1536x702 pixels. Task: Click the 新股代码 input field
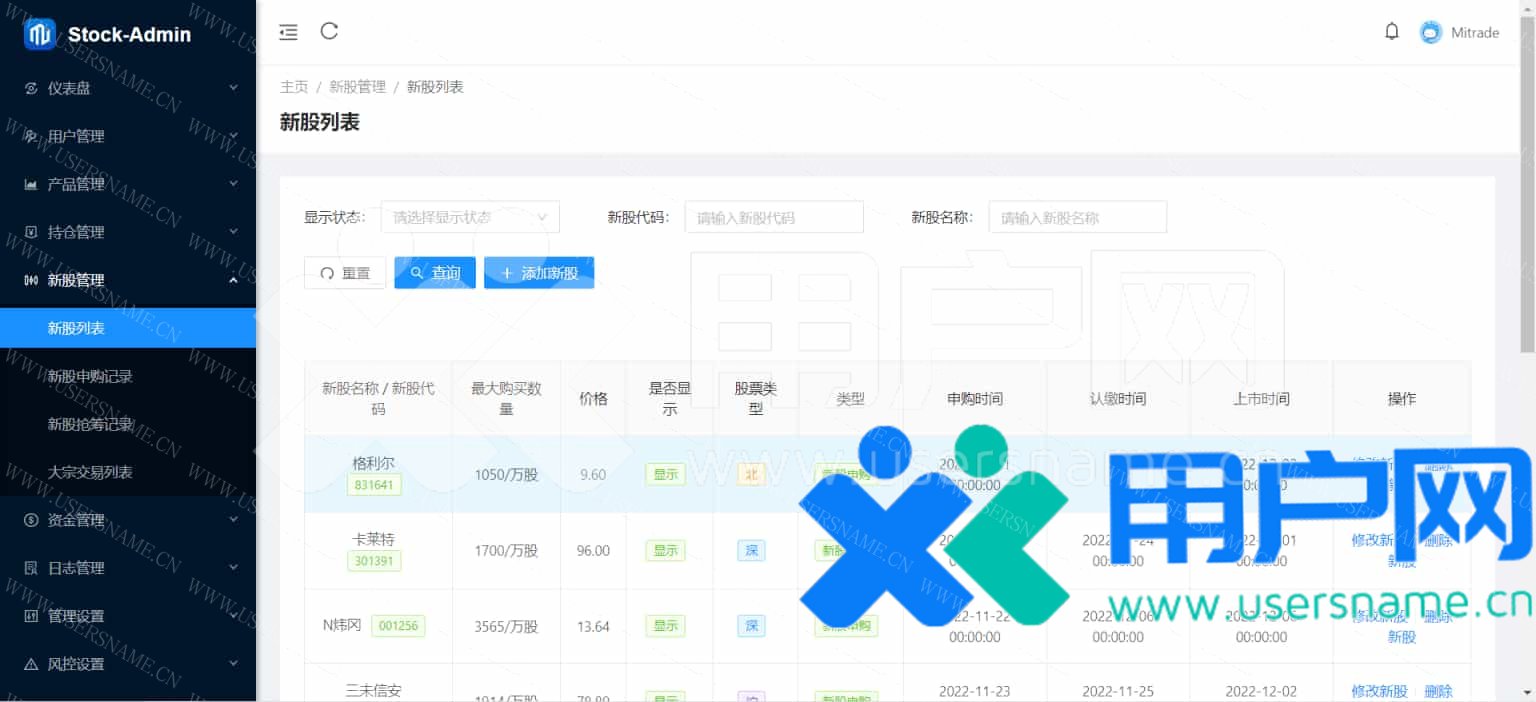tap(773, 217)
